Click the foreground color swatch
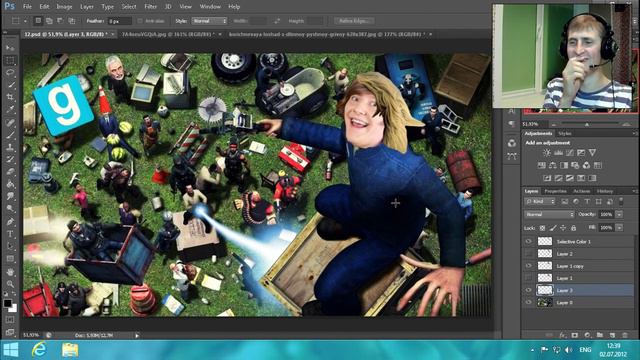The image size is (640, 360). coord(7,303)
